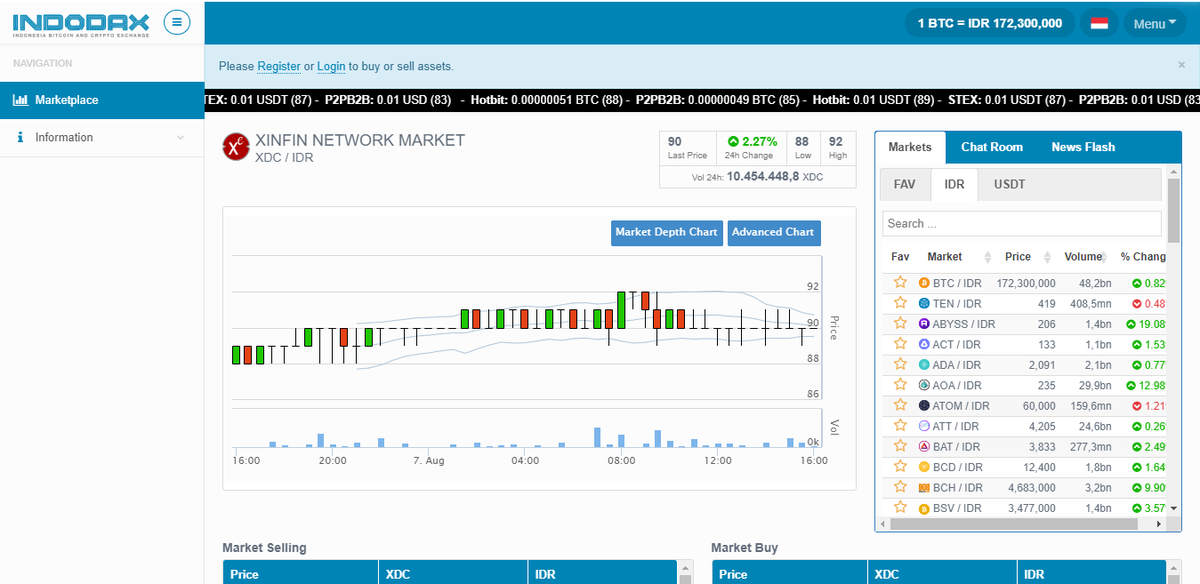This screenshot has height=584, width=1200.
Task: Click the BTC coin icon in market list
Action: pyautogui.click(x=924, y=283)
